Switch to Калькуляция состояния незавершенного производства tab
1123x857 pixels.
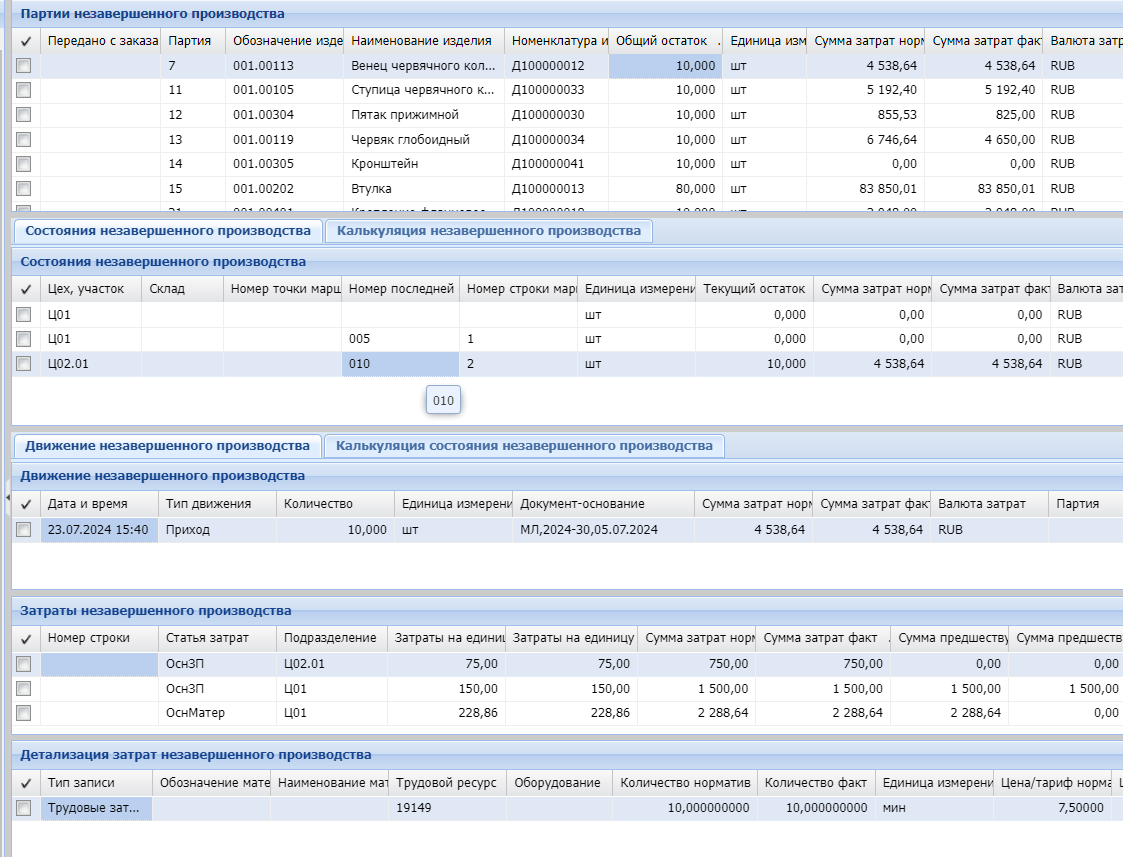pos(524,446)
